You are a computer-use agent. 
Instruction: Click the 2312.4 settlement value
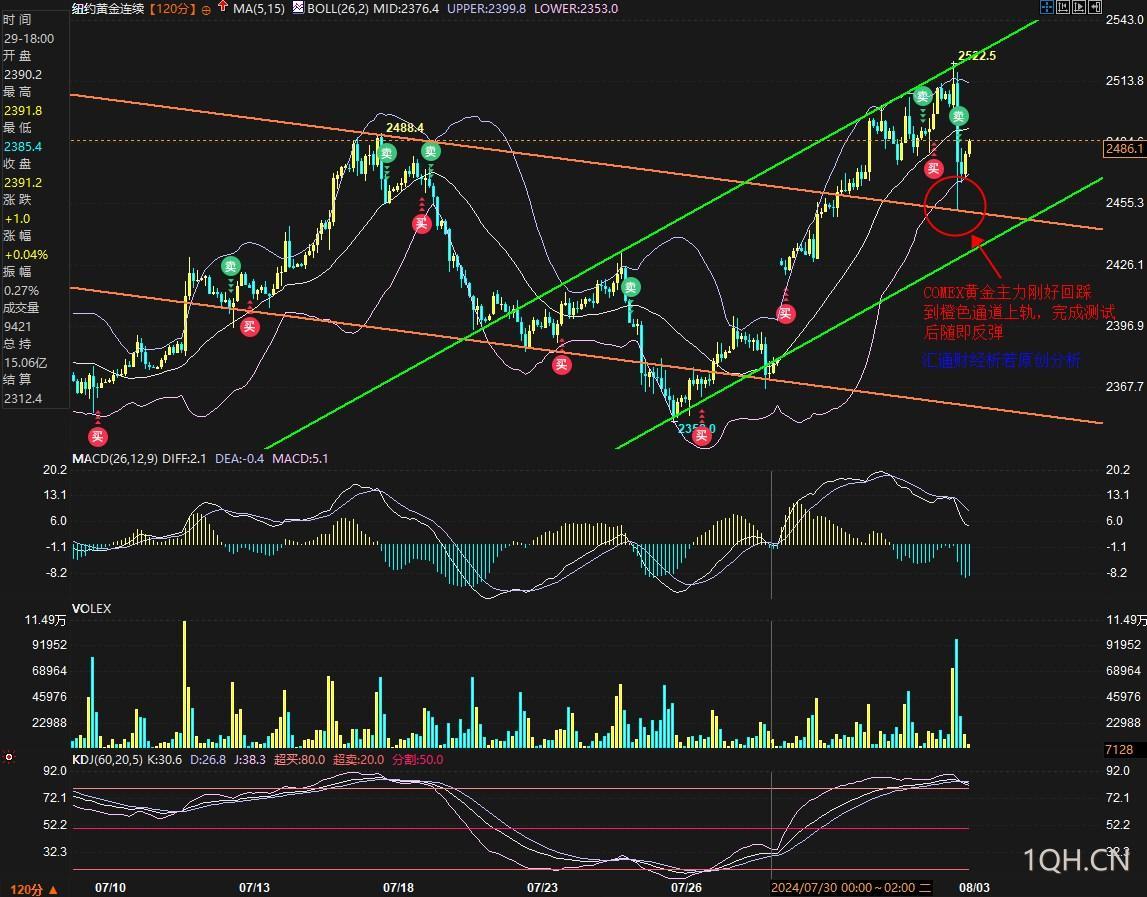pyautogui.click(x=23, y=399)
